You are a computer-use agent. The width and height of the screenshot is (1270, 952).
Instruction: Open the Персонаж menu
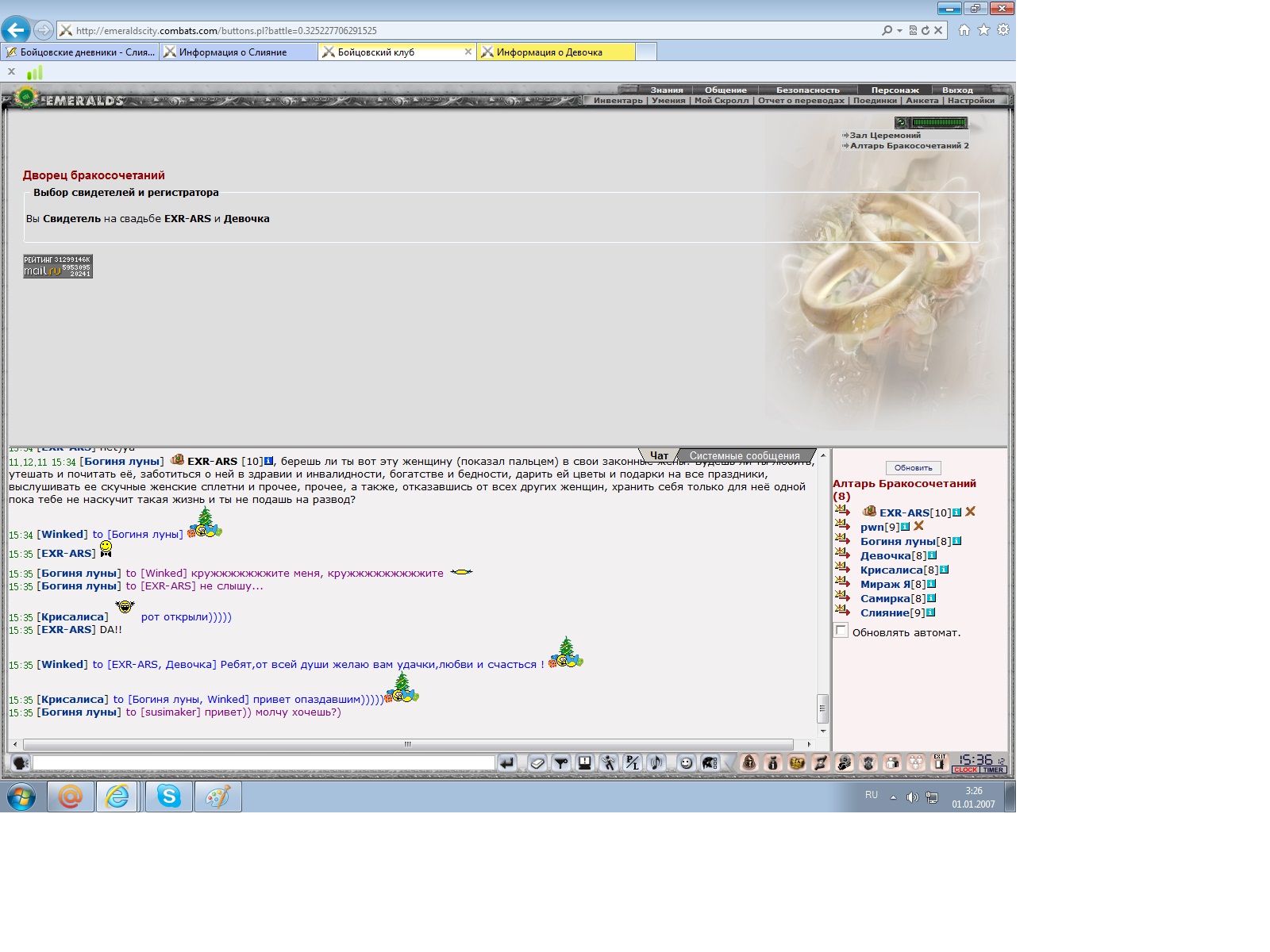tap(895, 90)
